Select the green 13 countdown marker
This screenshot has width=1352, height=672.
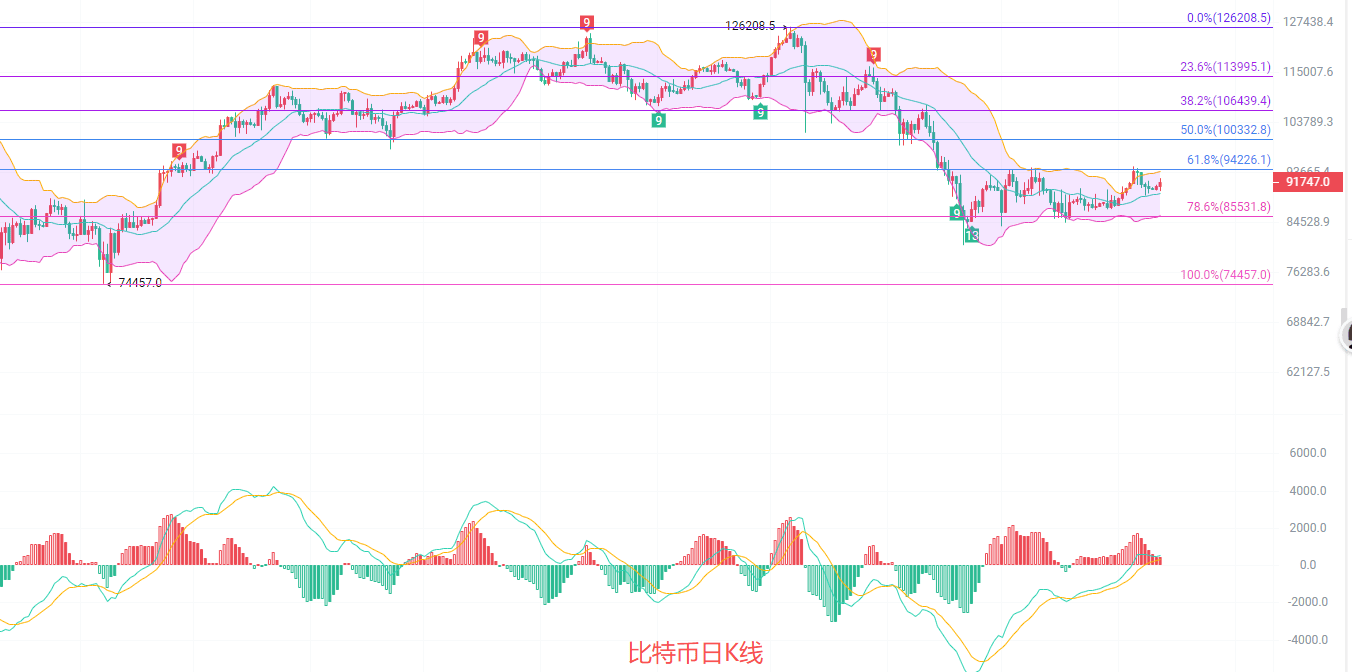971,235
